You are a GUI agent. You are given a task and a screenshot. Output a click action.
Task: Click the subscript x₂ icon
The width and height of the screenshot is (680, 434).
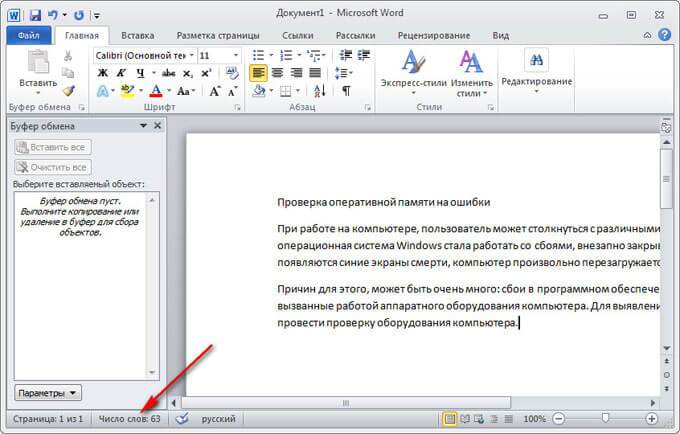(188, 73)
